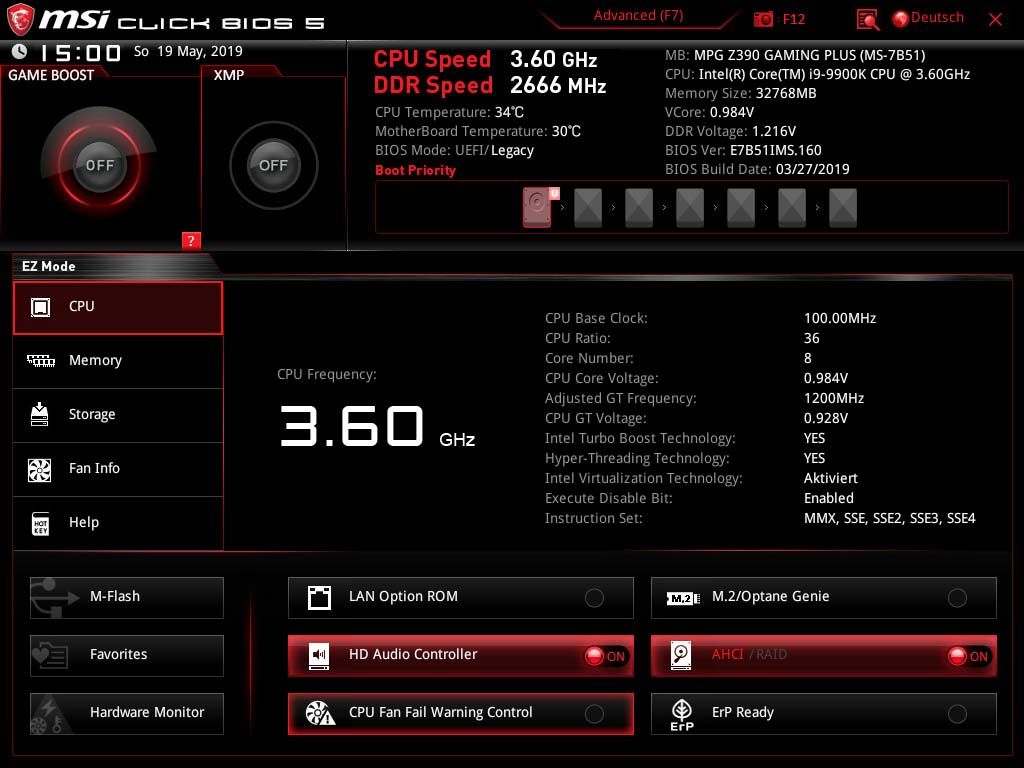Screen dimensions: 1024x768
Task: Click the Storage drive icon
Action: tap(39, 414)
